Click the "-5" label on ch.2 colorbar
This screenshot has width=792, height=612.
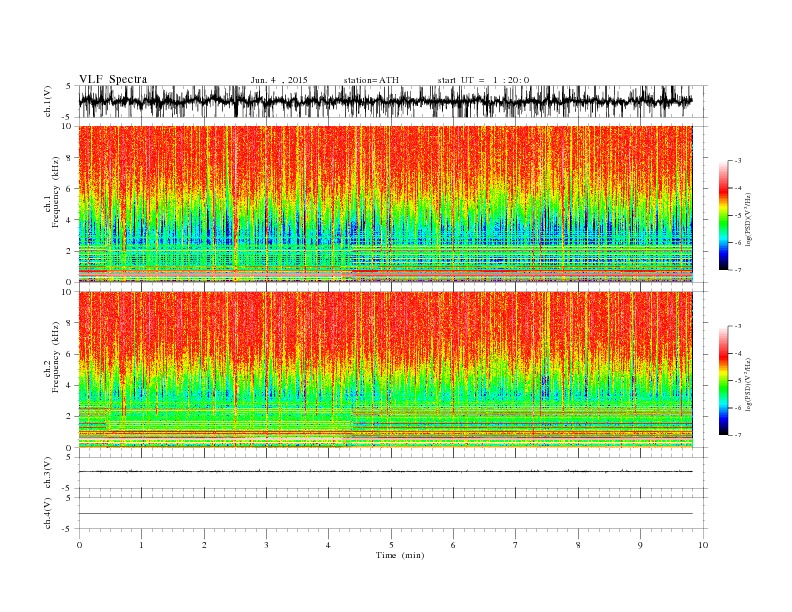(738, 380)
